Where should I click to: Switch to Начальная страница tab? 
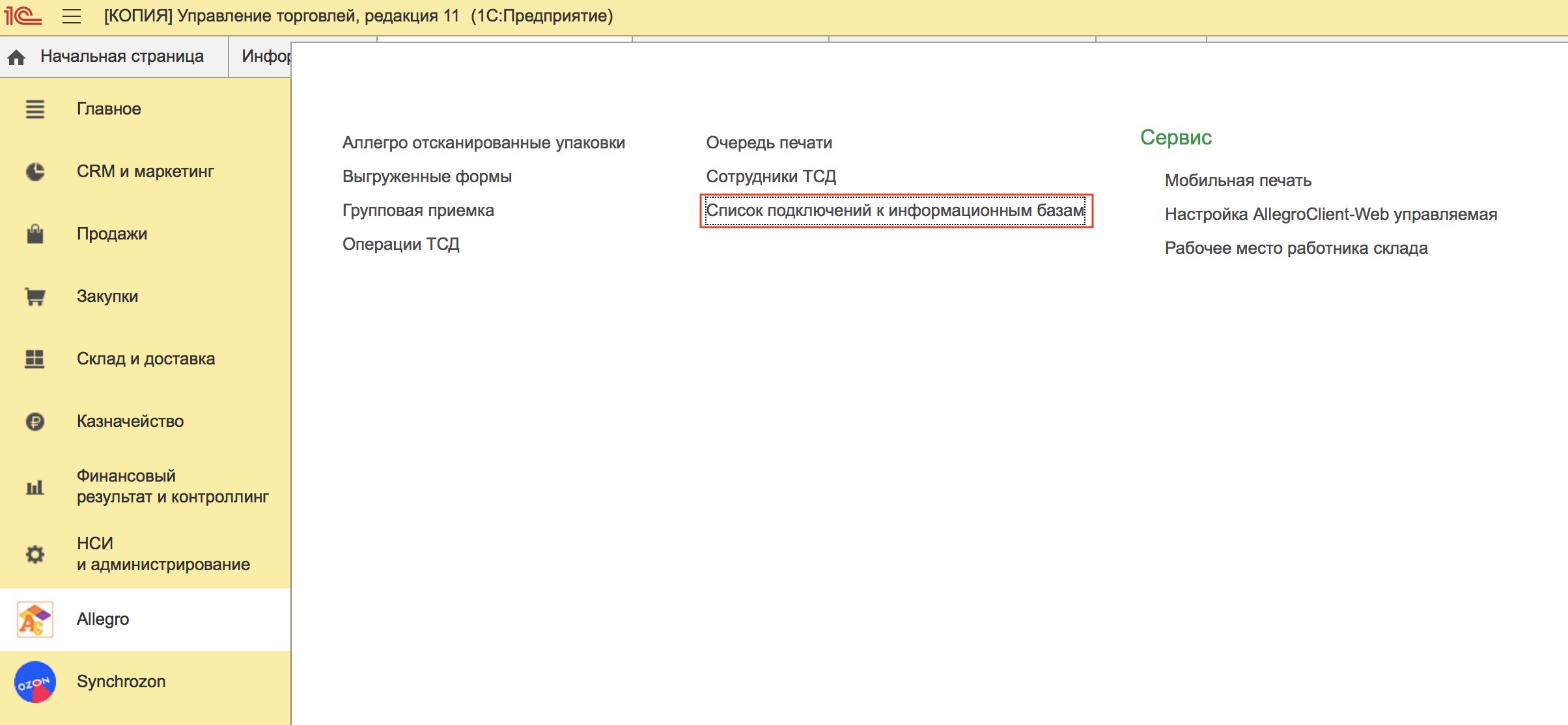[x=115, y=57]
